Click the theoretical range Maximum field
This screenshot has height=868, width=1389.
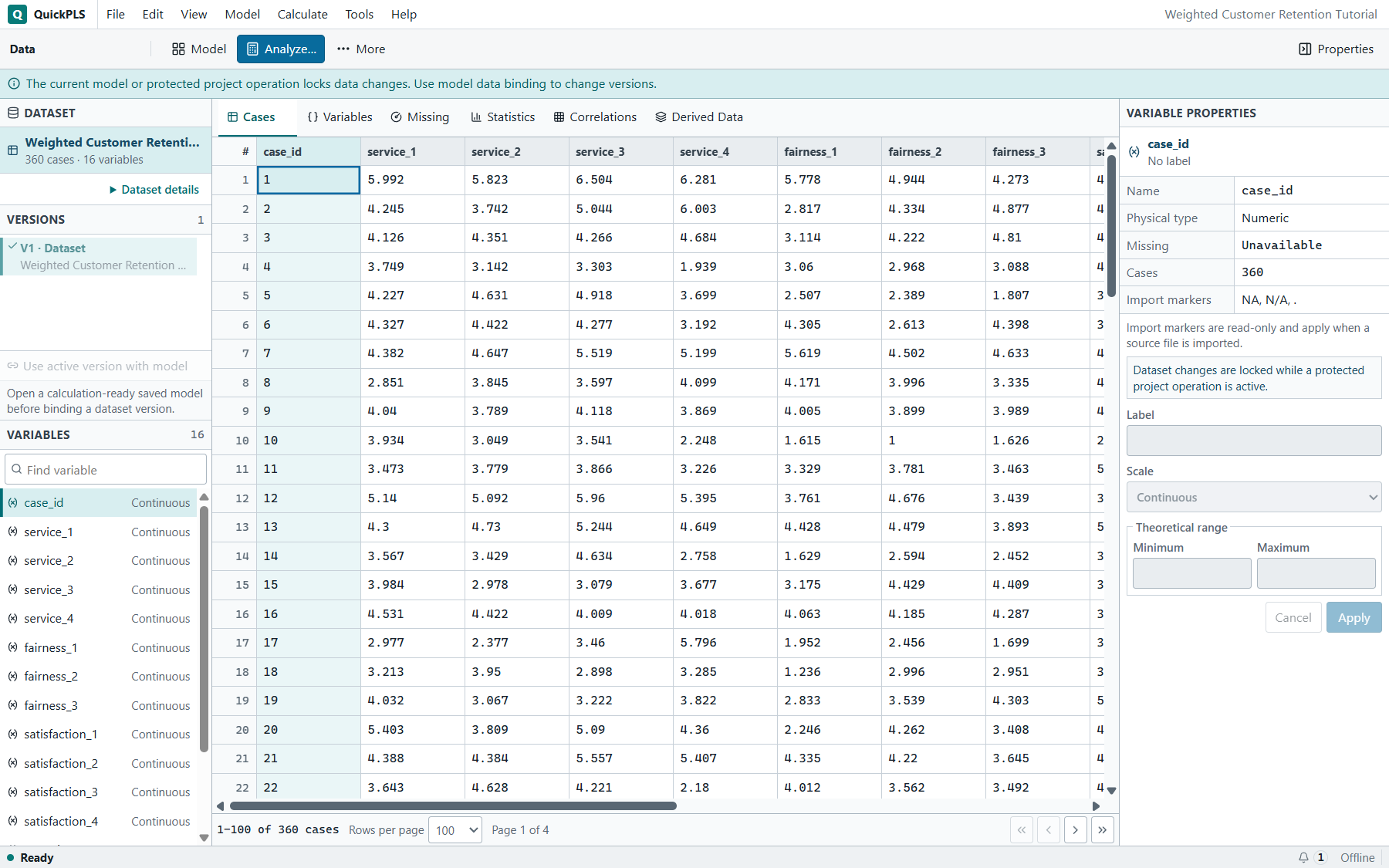click(x=1316, y=573)
